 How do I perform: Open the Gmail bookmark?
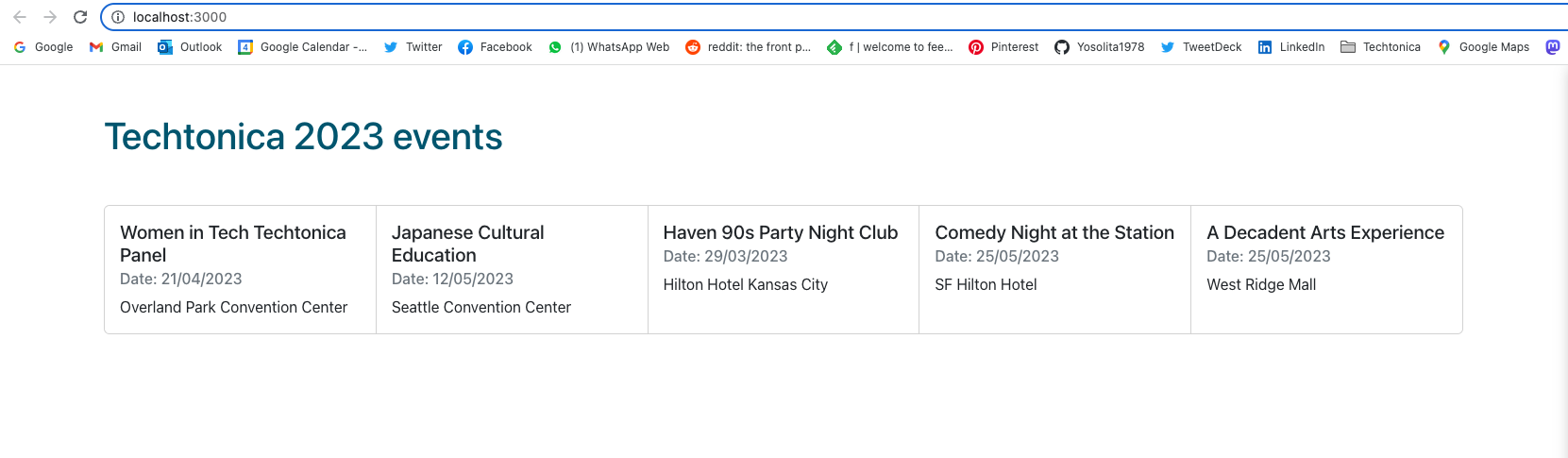(x=115, y=47)
